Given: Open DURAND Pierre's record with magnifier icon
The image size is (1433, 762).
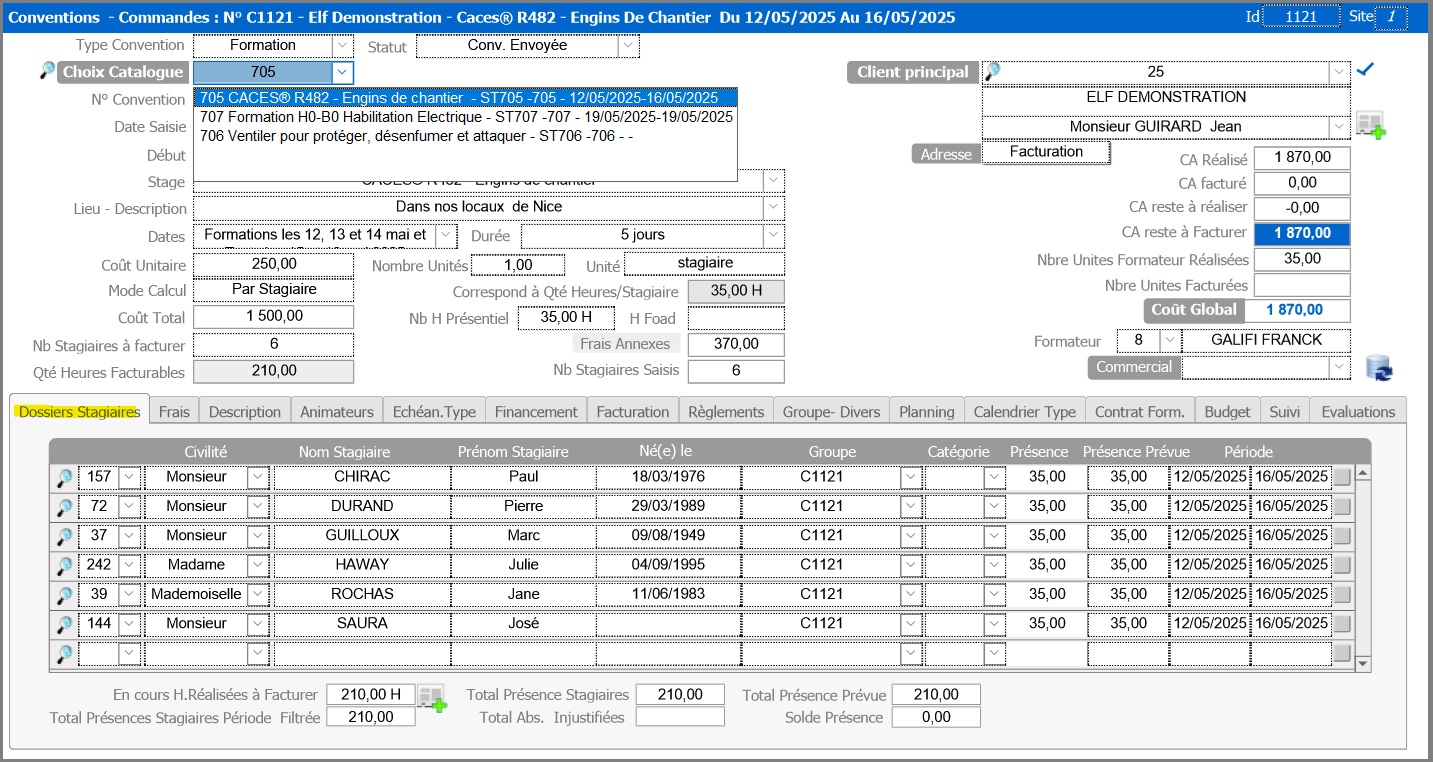Looking at the screenshot, I should [64, 507].
